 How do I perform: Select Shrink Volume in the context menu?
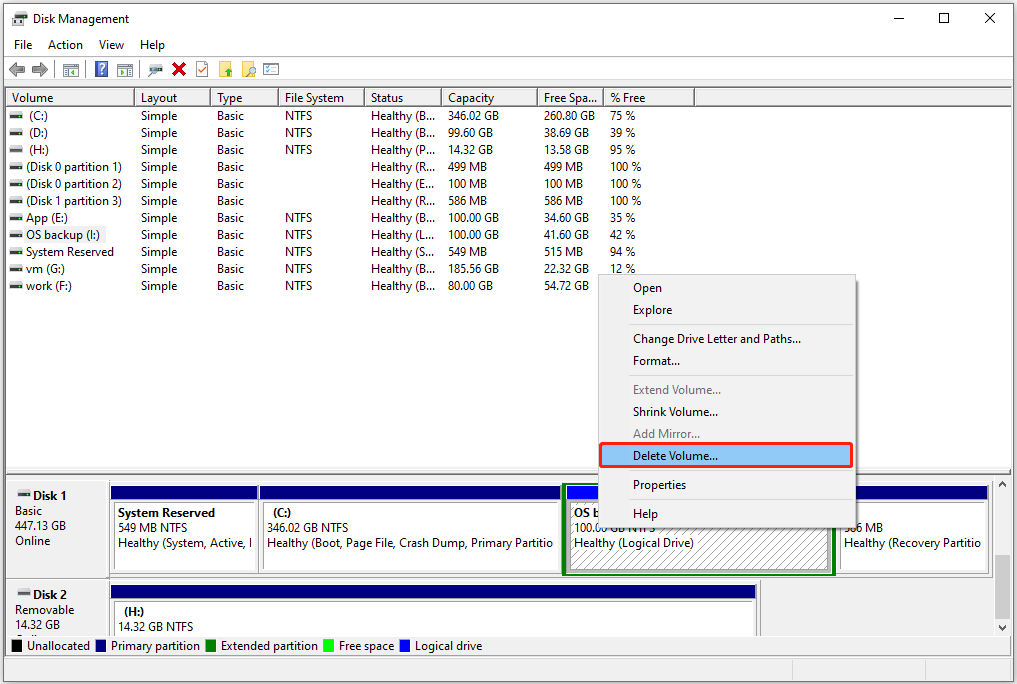[x=675, y=411]
